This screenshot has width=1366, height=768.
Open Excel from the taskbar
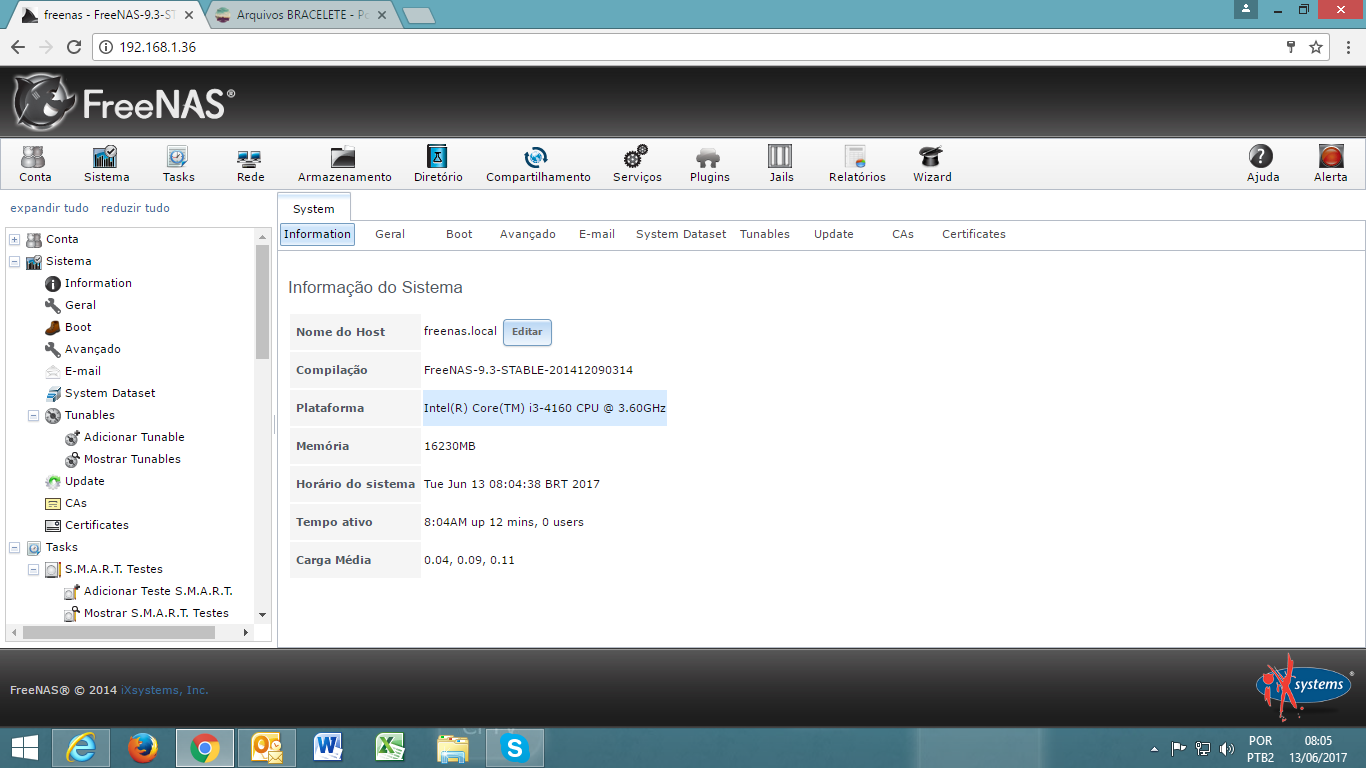(390, 747)
